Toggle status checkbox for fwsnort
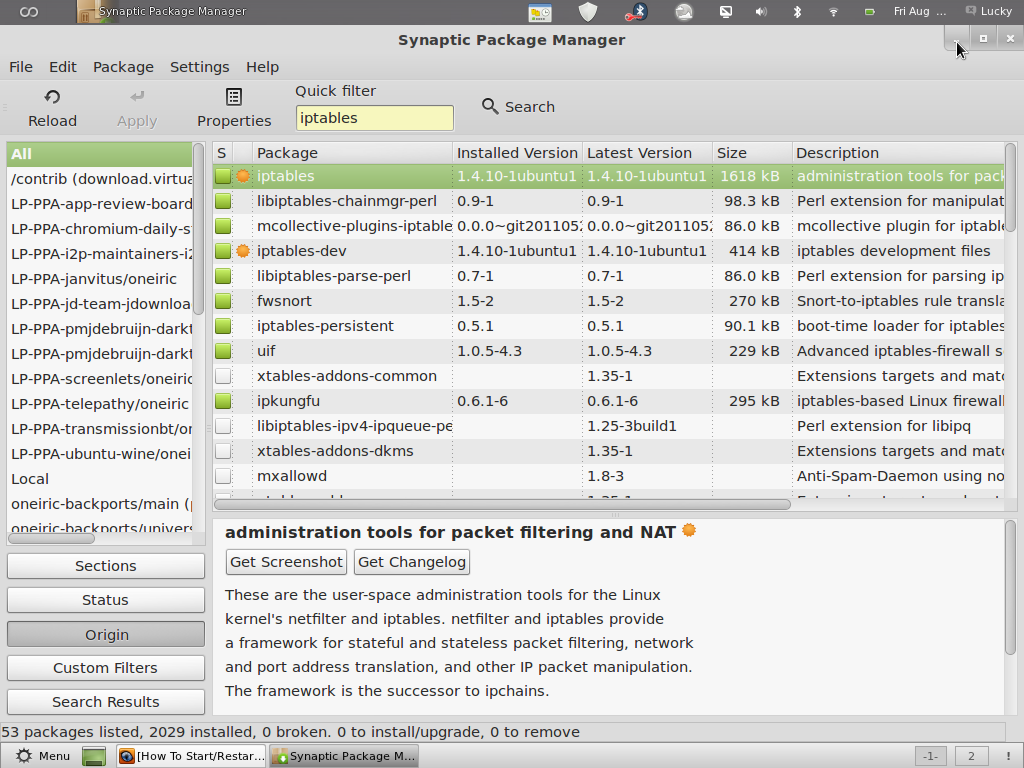Viewport: 1024px width, 768px height. (x=223, y=301)
